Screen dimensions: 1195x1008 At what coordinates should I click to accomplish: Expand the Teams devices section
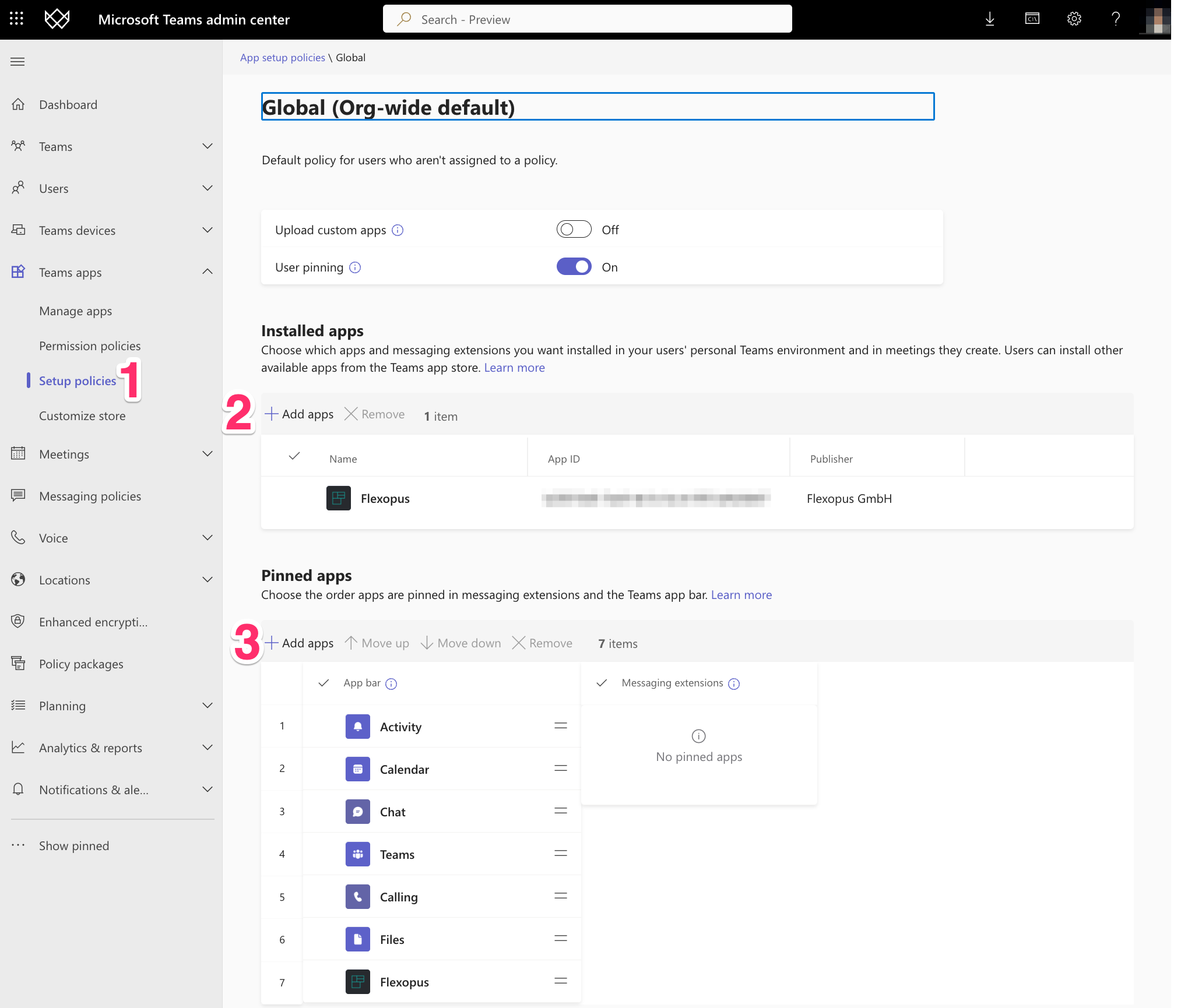point(208,230)
